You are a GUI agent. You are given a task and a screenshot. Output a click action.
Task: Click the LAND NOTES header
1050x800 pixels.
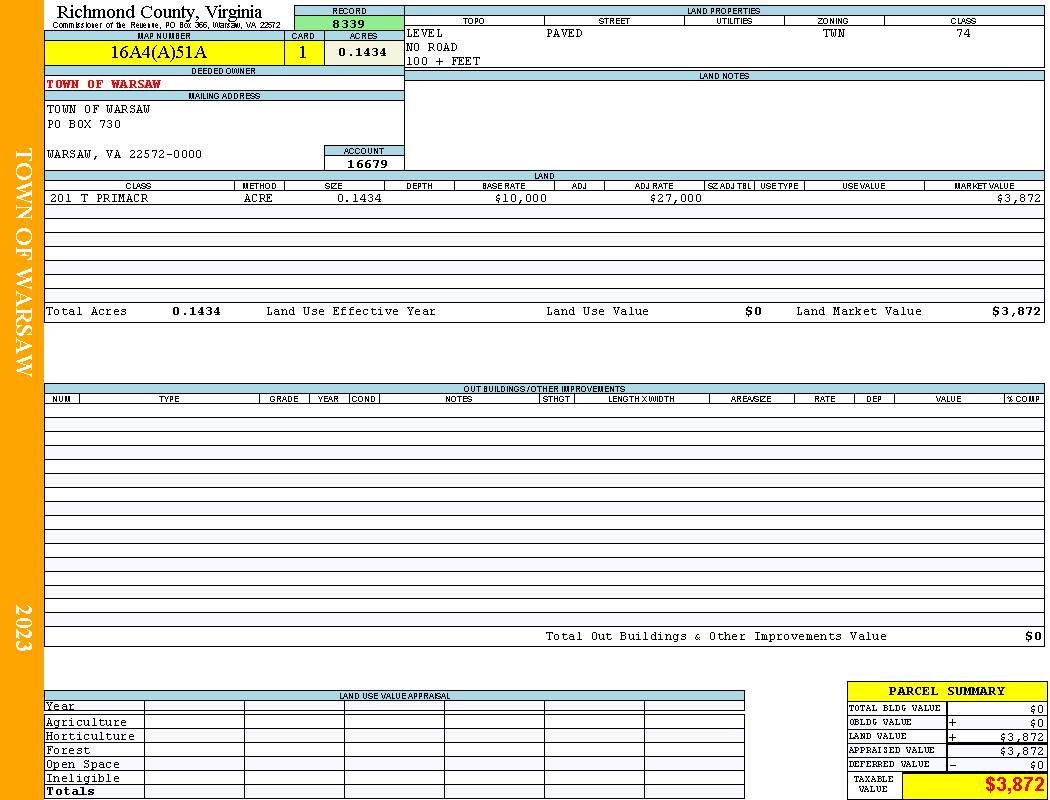pyautogui.click(x=724, y=76)
